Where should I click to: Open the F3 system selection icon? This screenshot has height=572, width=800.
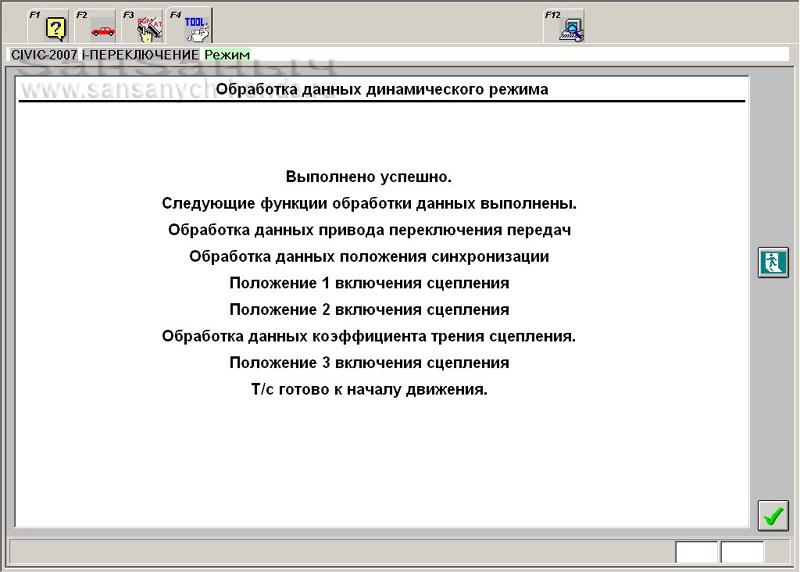coord(142,26)
